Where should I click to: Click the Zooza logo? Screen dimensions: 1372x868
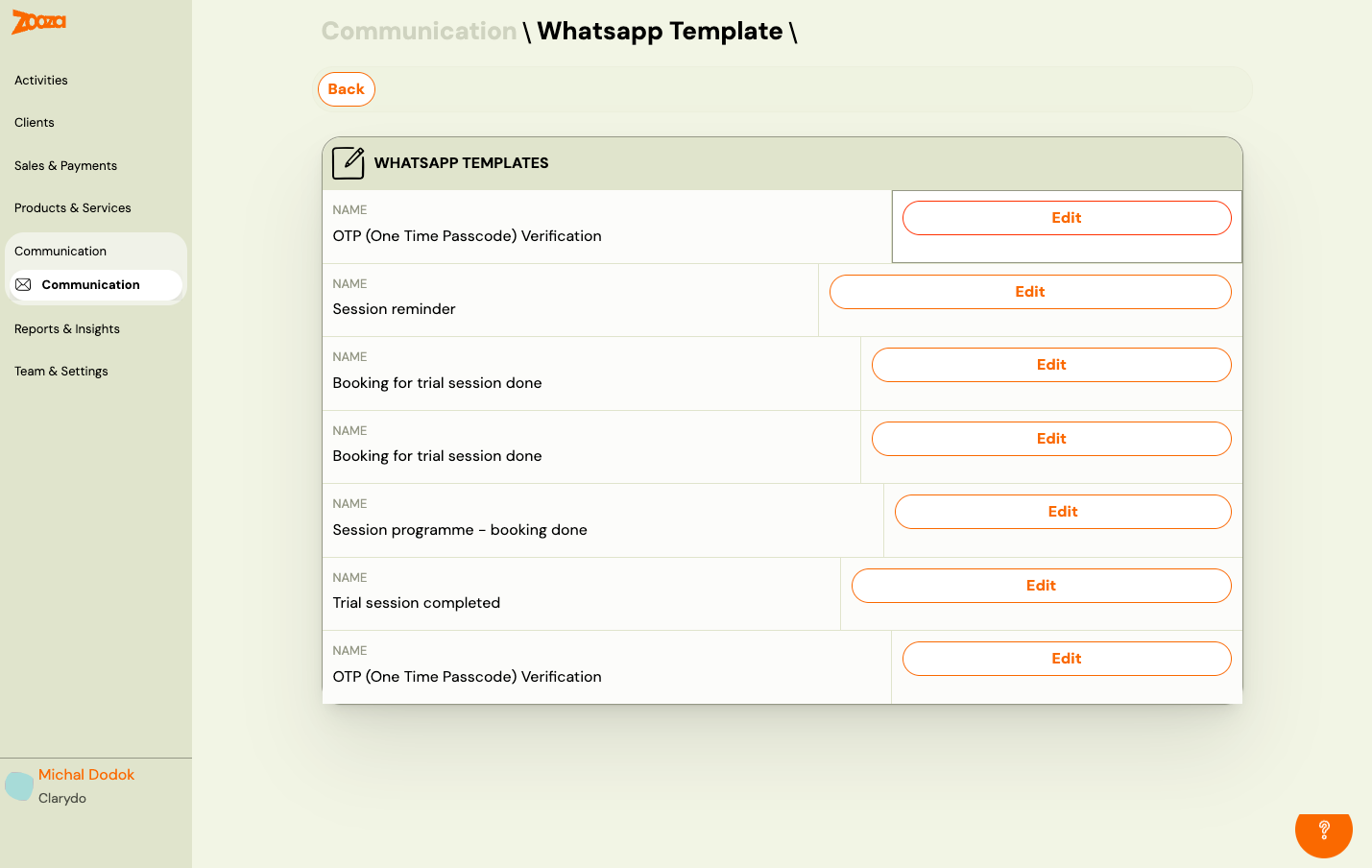tap(37, 22)
